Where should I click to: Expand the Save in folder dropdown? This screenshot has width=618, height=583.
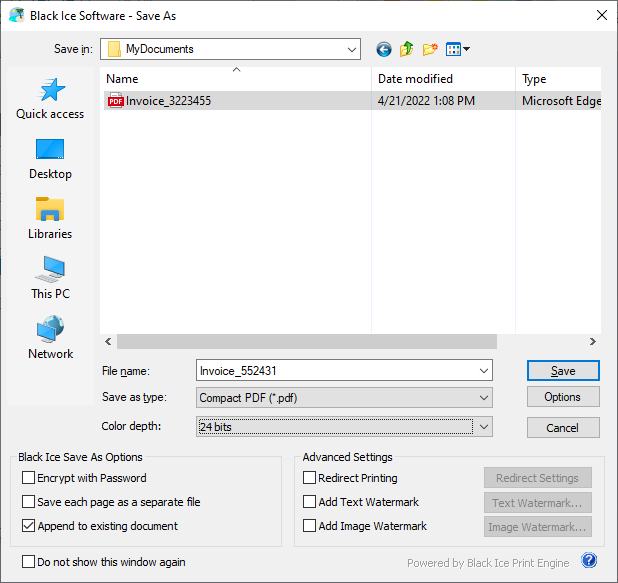click(351, 49)
